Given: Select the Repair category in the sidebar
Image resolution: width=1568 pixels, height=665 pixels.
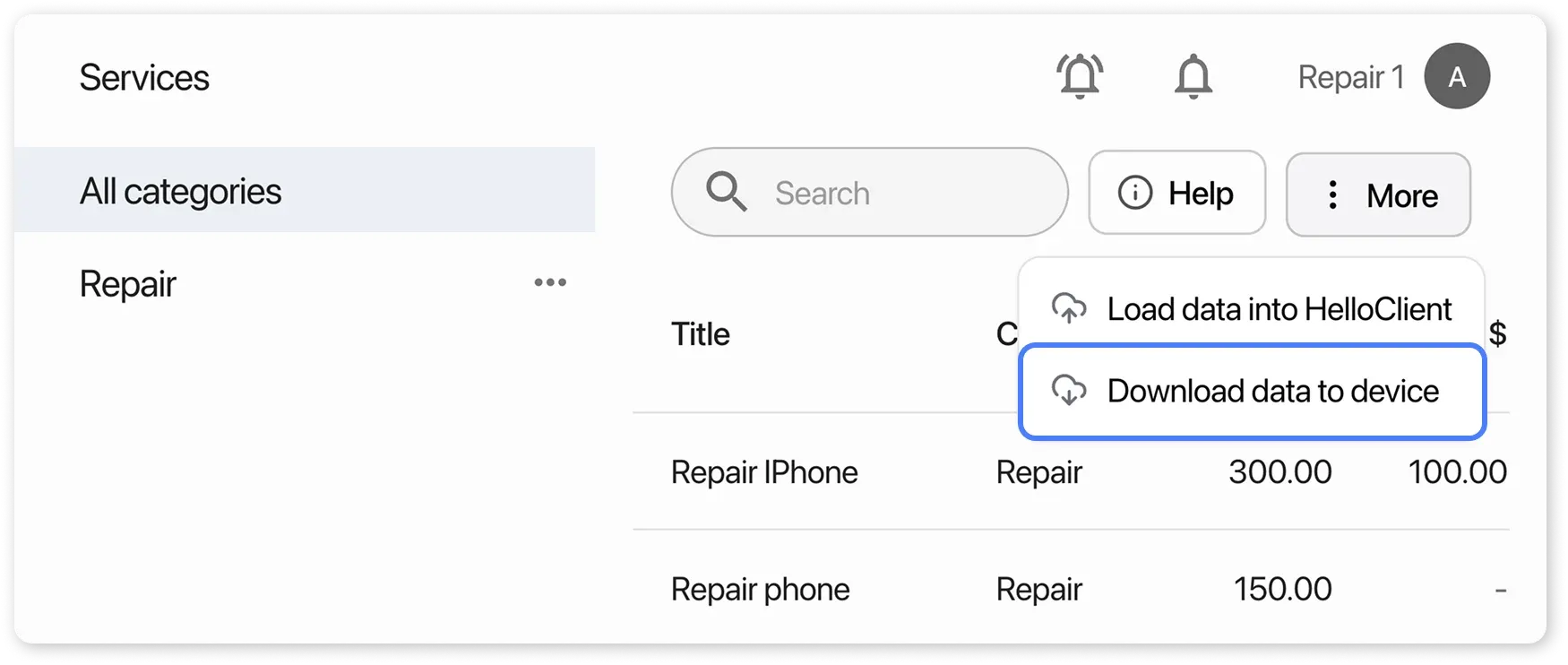Looking at the screenshot, I should 127,283.
